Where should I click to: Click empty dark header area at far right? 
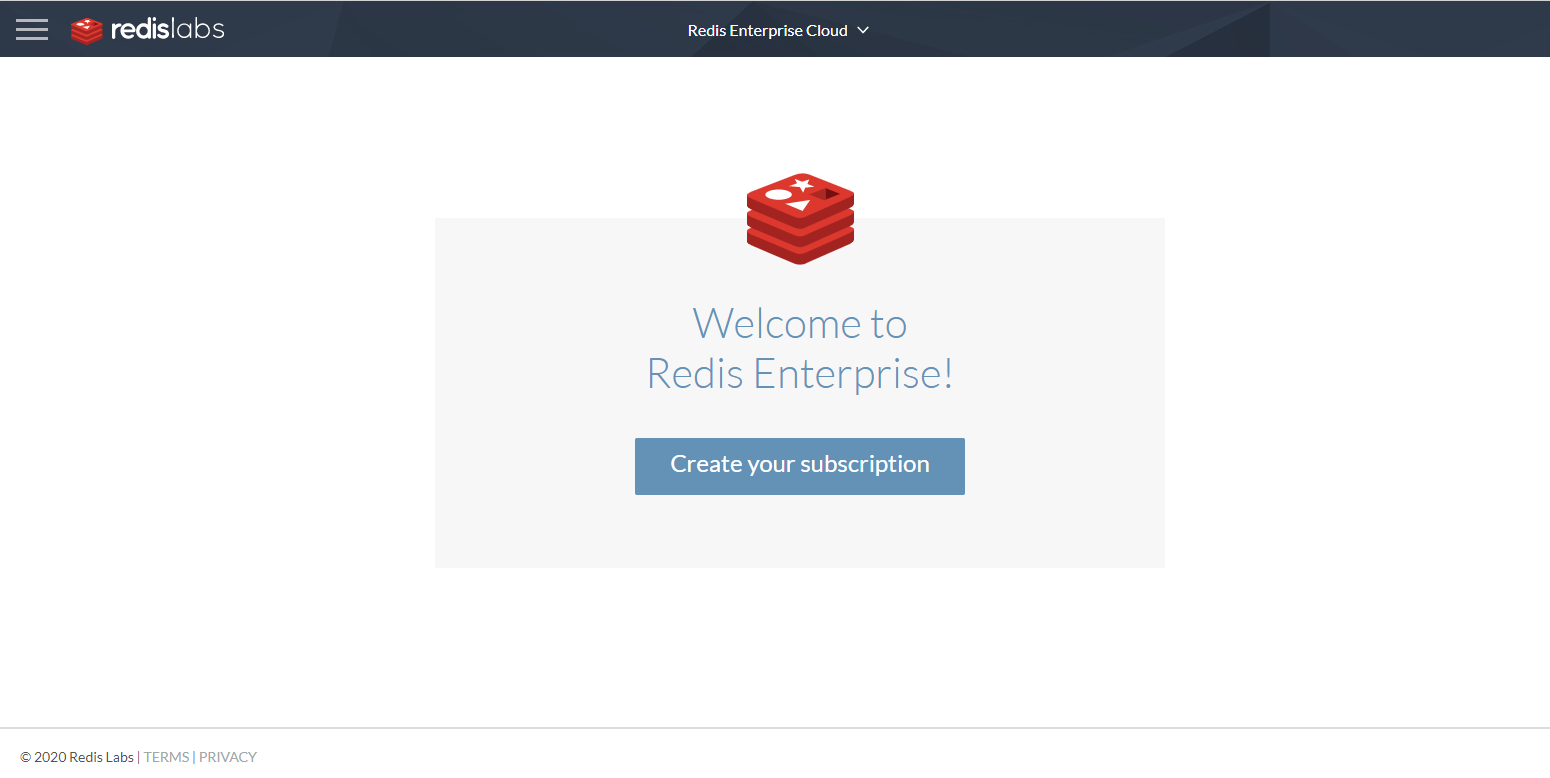pos(1400,30)
